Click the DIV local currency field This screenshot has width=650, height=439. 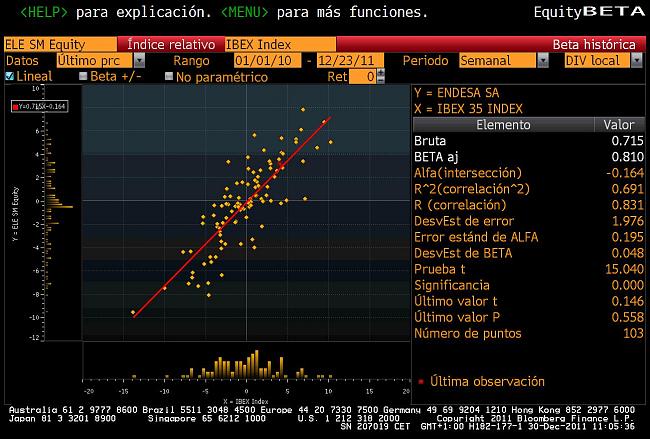tap(597, 61)
